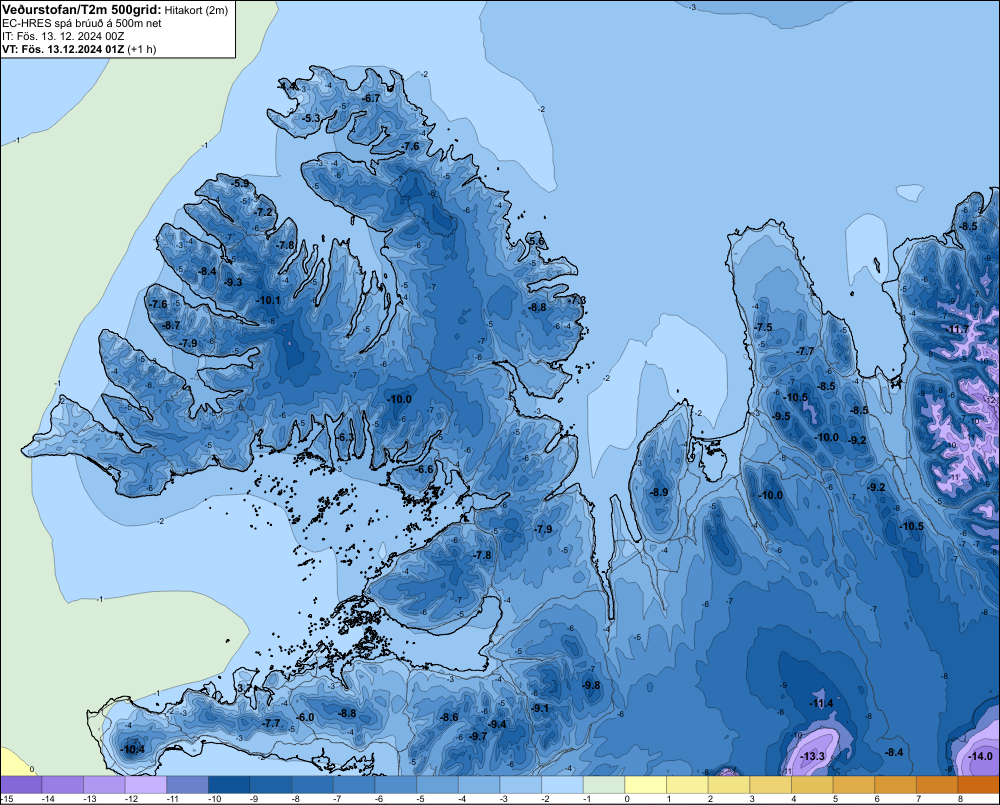Click the -9.3 temperature label
The height and width of the screenshot is (805, 1000).
[233, 282]
